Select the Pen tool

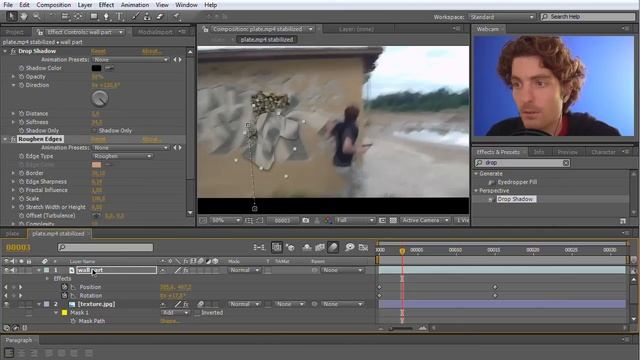107,17
